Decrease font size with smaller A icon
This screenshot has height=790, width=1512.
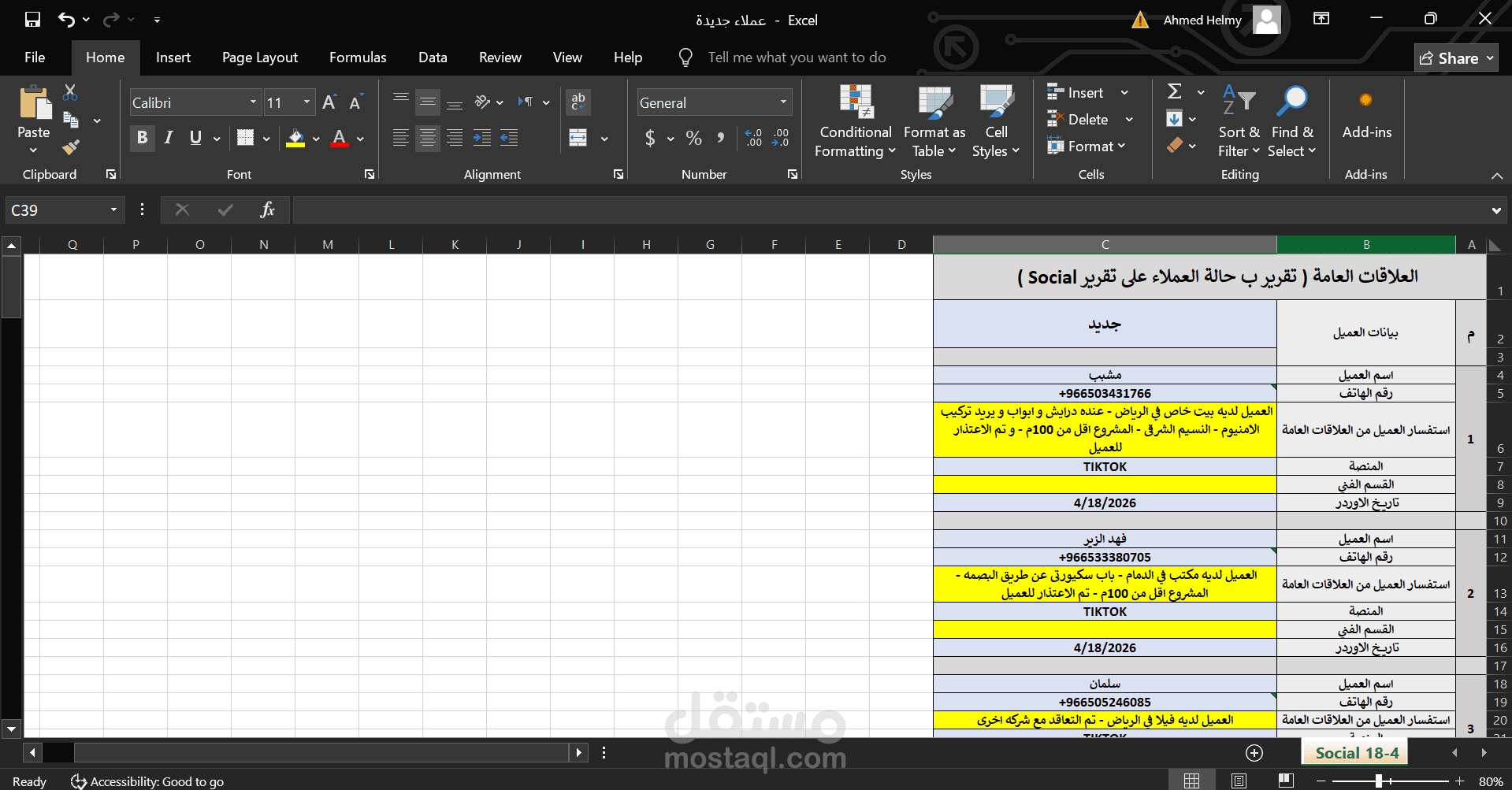coord(356,102)
